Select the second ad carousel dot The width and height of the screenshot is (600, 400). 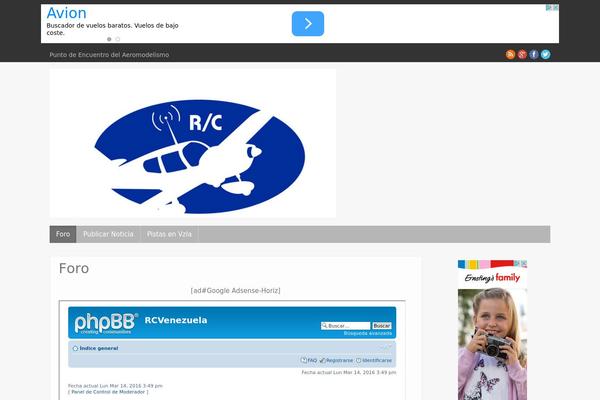[x=118, y=39]
